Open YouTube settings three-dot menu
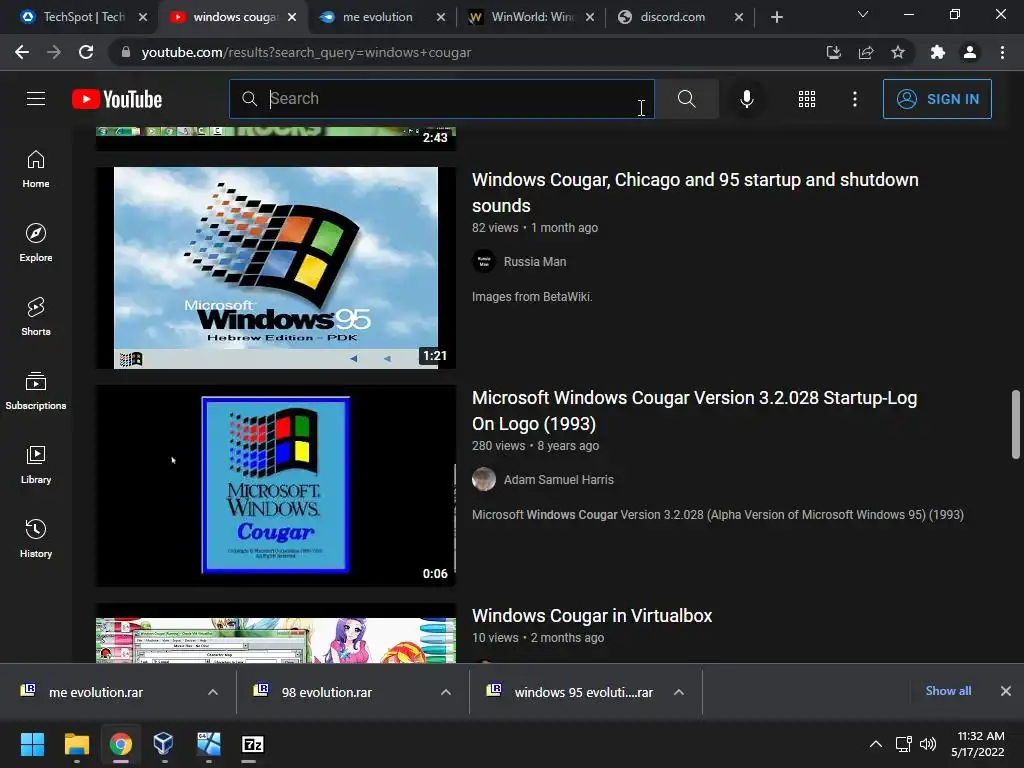Image resolution: width=1024 pixels, height=768 pixels. tap(854, 99)
